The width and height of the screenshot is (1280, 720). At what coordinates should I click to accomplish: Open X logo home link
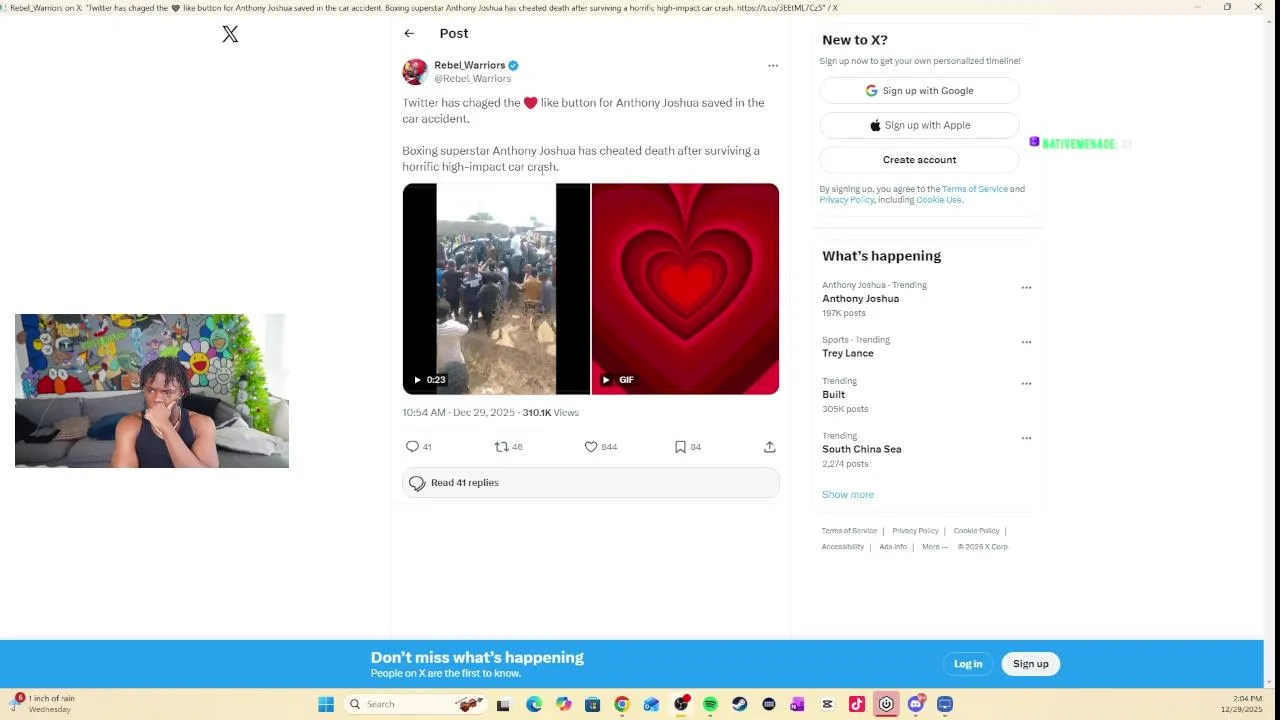click(x=230, y=34)
